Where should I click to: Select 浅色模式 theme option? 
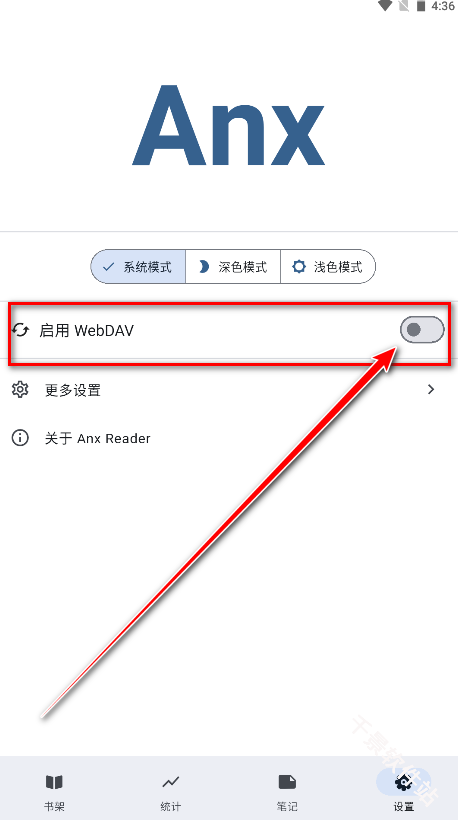click(x=328, y=267)
